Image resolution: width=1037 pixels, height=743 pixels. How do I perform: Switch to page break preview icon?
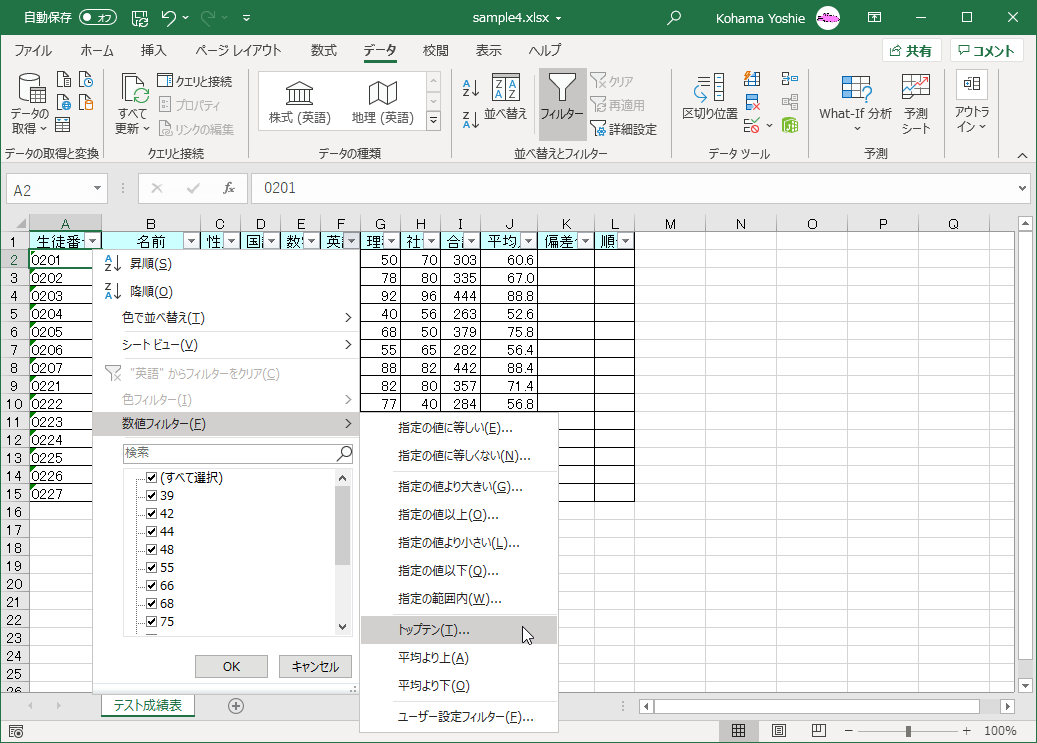(x=819, y=730)
